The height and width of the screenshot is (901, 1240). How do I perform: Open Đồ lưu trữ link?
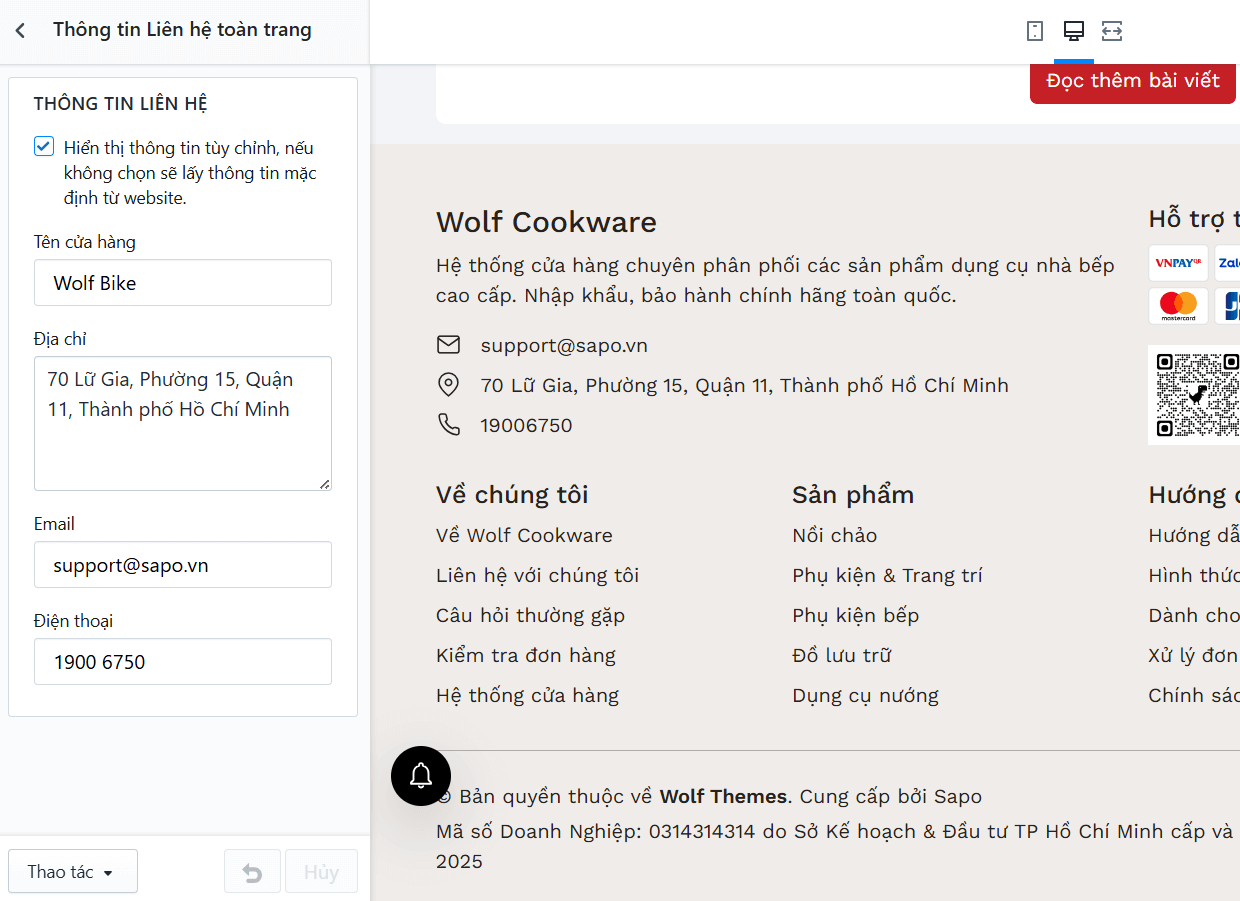click(842, 655)
